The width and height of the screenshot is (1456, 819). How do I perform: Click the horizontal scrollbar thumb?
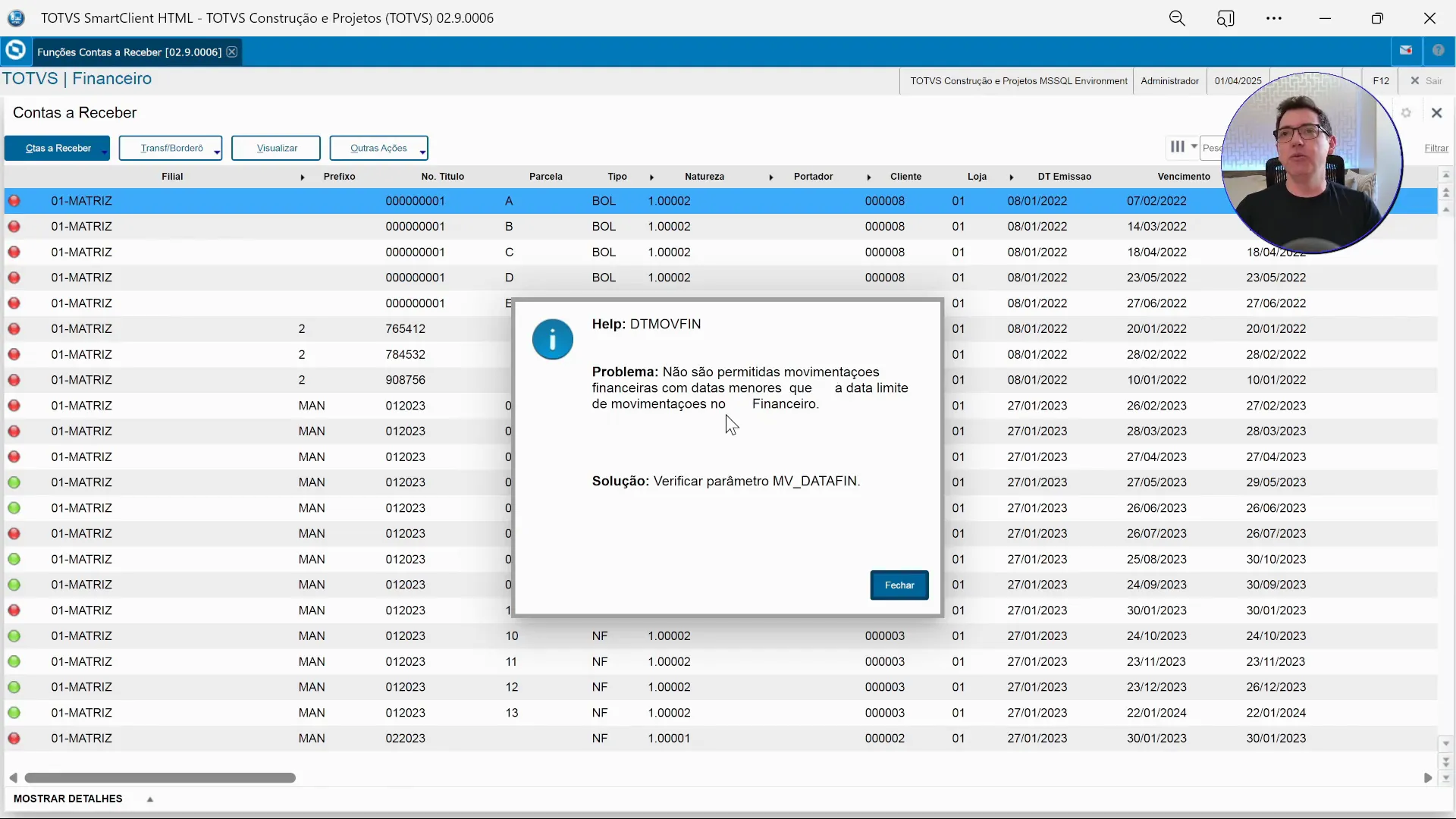[159, 778]
